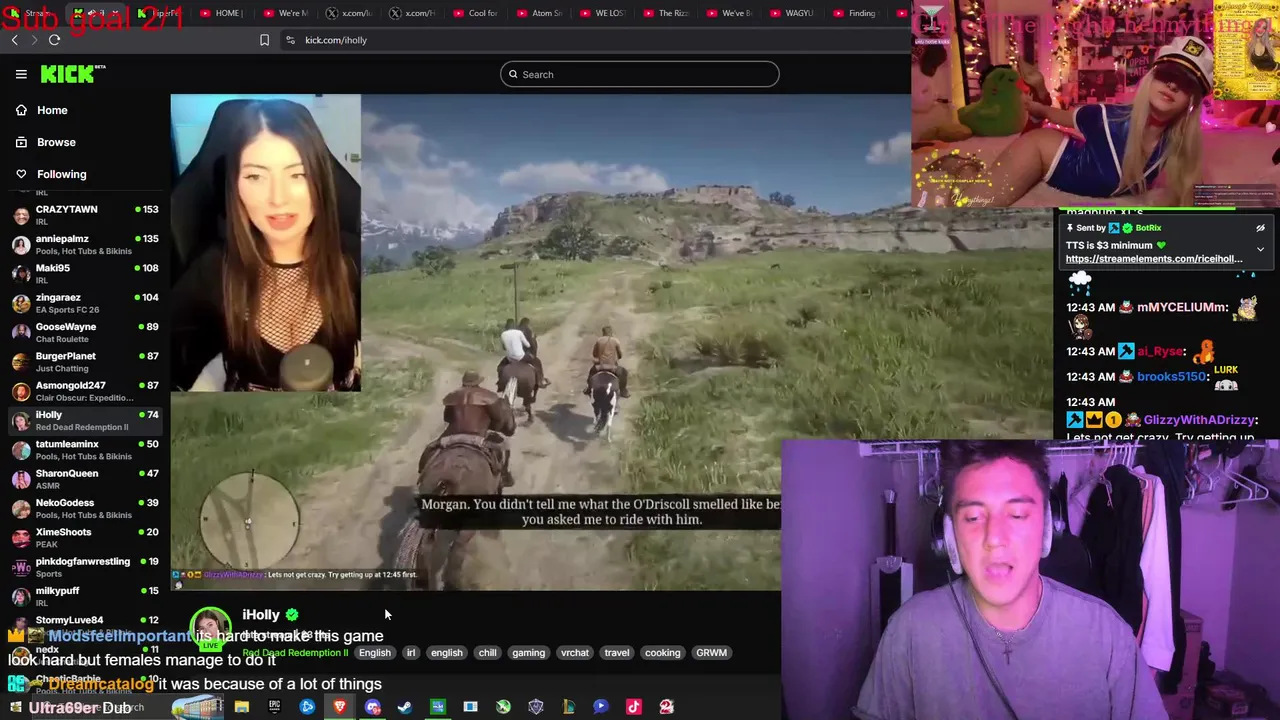This screenshot has height=720, width=1280.
Task: Click the cooking tag
Action: pos(662,653)
